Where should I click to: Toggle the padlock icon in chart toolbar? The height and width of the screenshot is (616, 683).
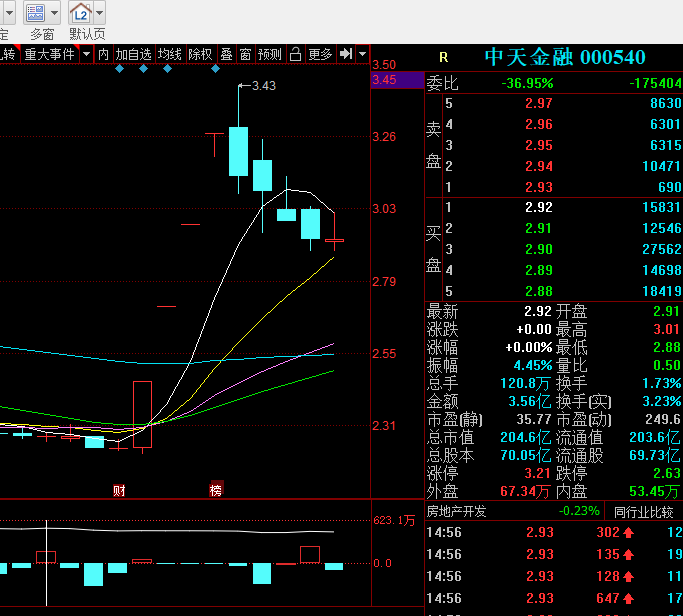coord(295,54)
